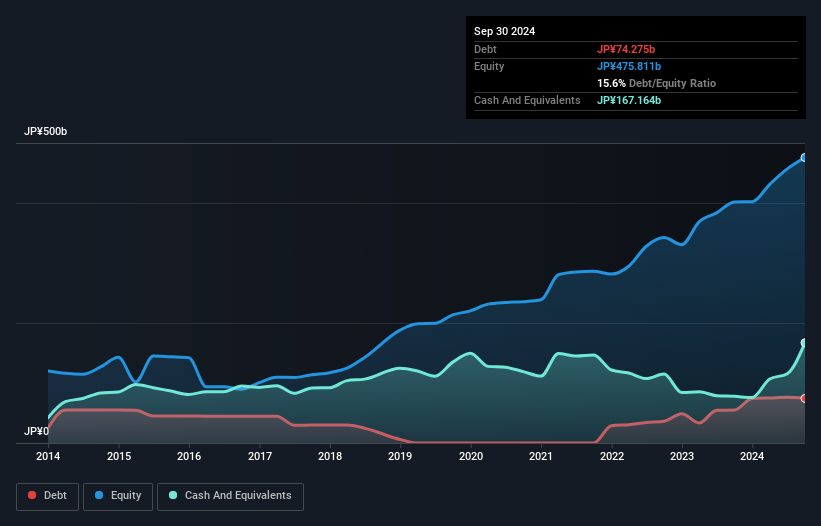Toggle Cash And Equivalents legend series
Screen dimensions: 821x526
[x=230, y=495]
